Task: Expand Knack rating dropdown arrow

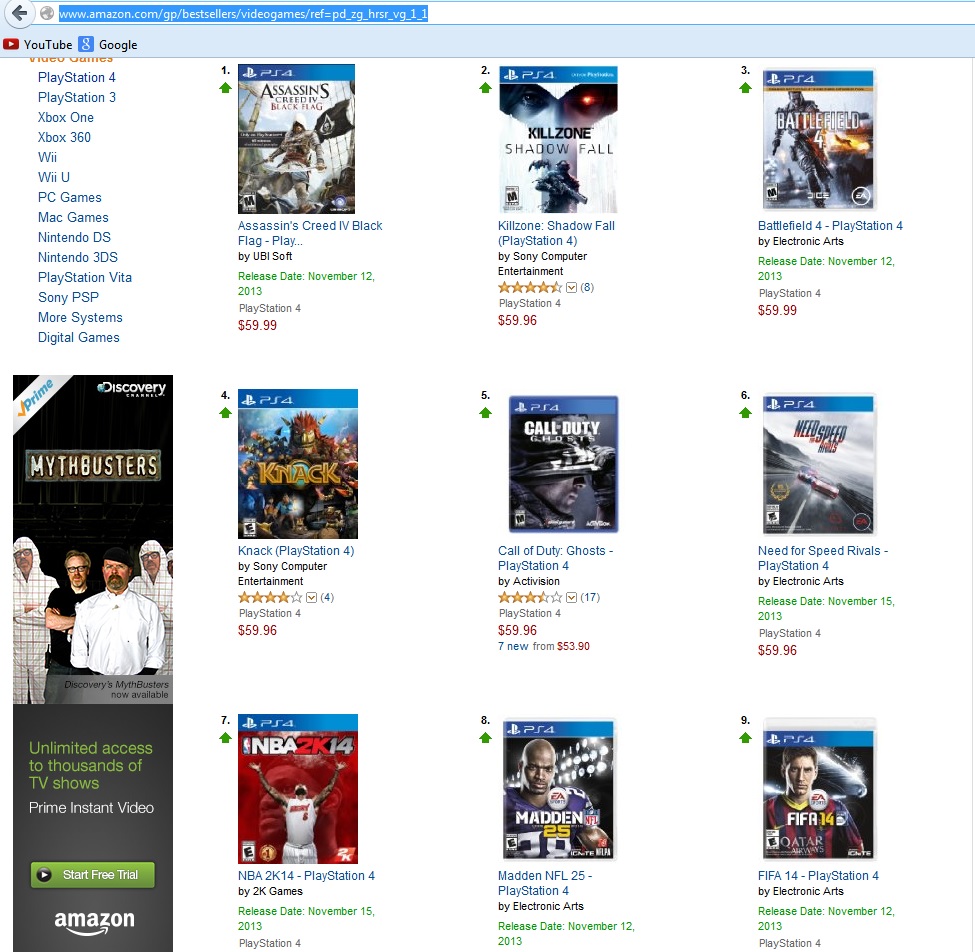Action: coord(312,598)
